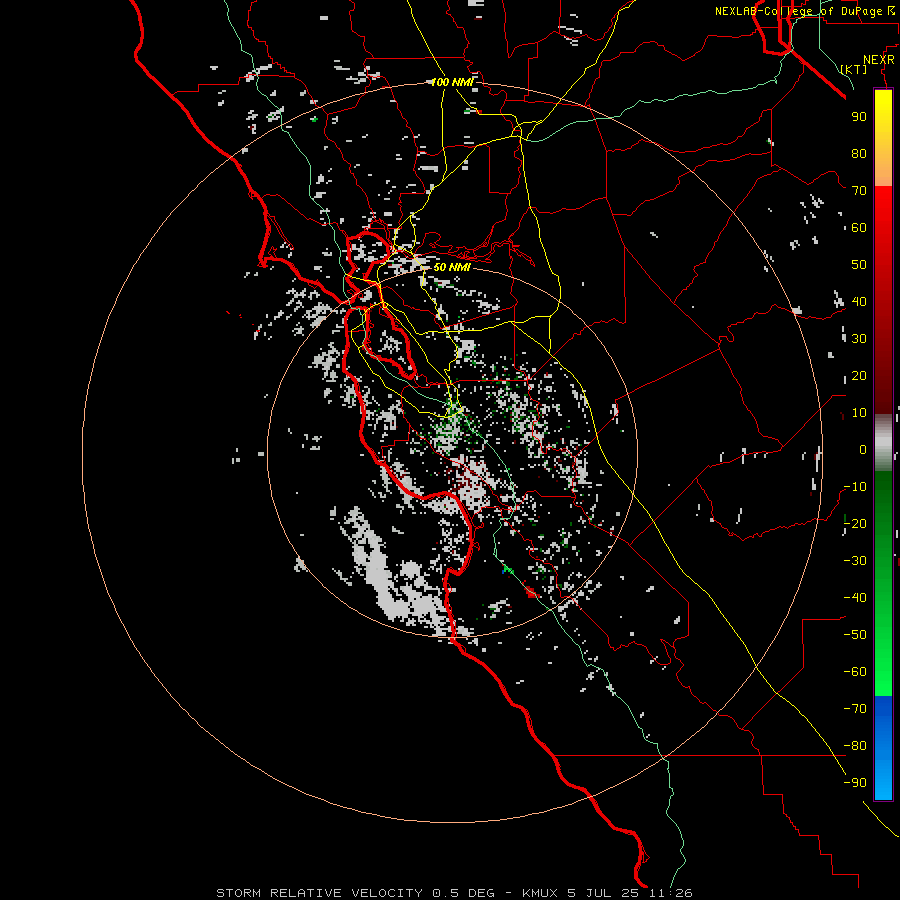Viewport: 900px width, 900px height.
Task: Click the "KMUX" station identifier
Action: (541, 893)
